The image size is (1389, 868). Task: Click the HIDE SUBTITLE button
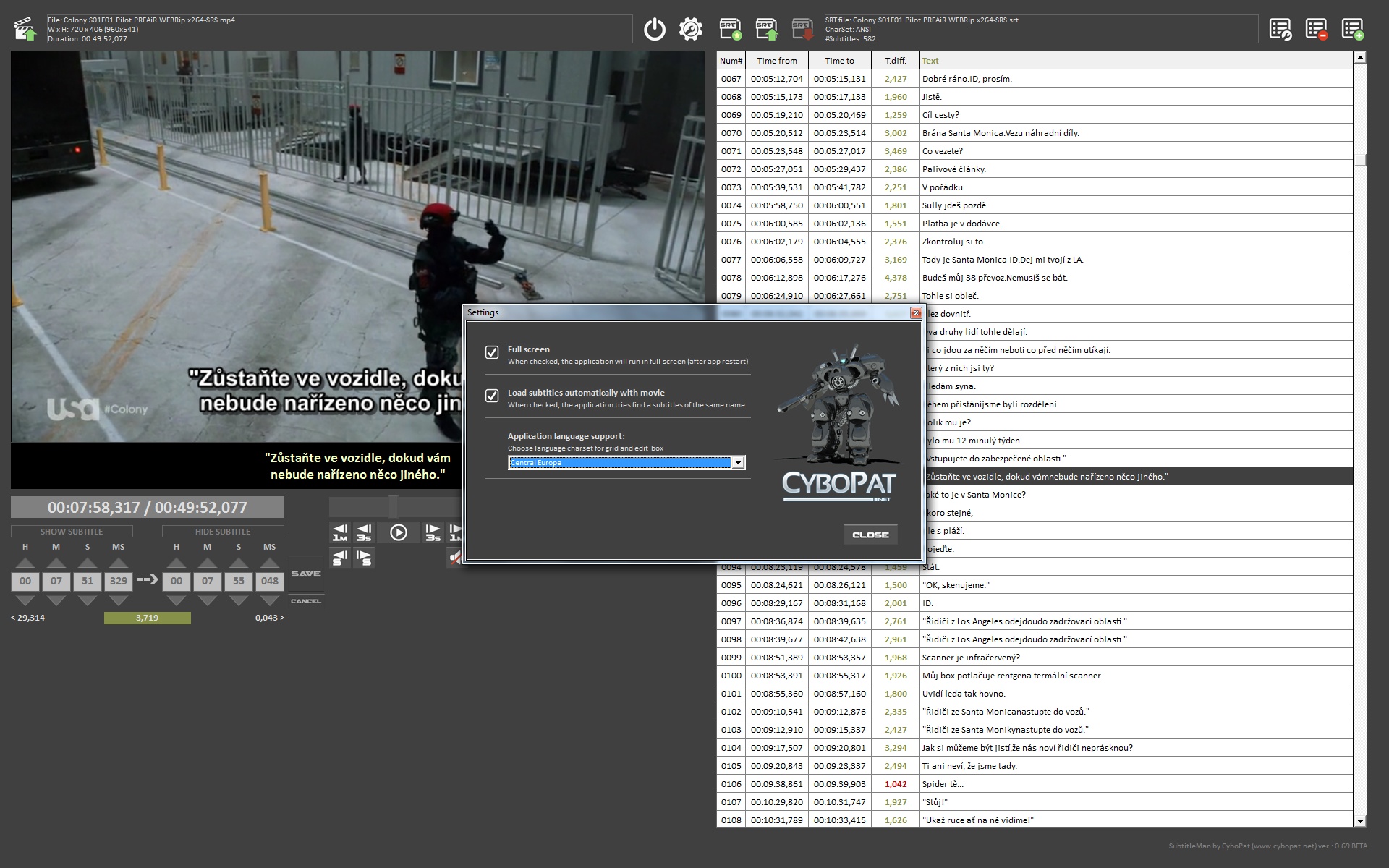[223, 532]
